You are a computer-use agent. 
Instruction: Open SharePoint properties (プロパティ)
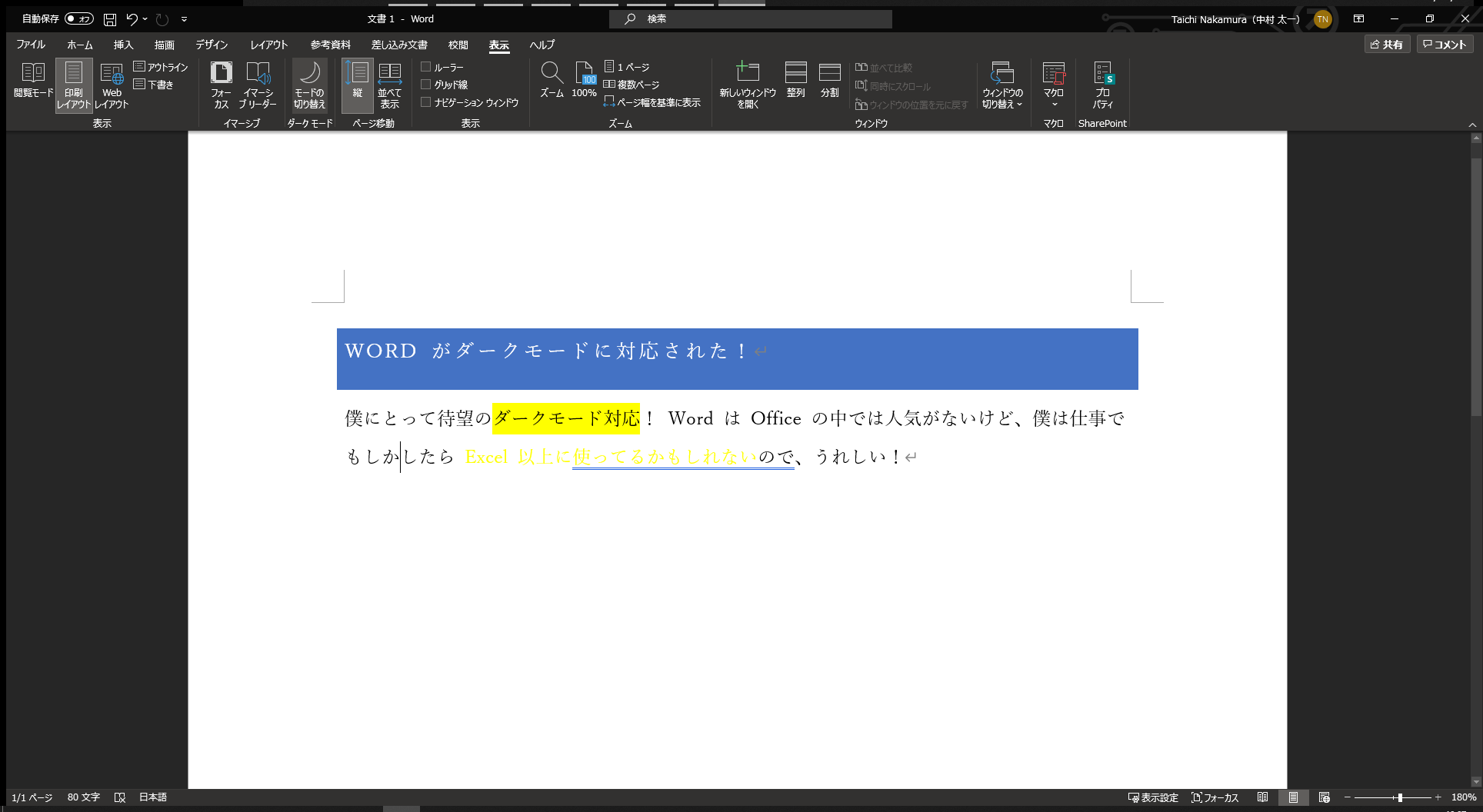[x=1103, y=85]
